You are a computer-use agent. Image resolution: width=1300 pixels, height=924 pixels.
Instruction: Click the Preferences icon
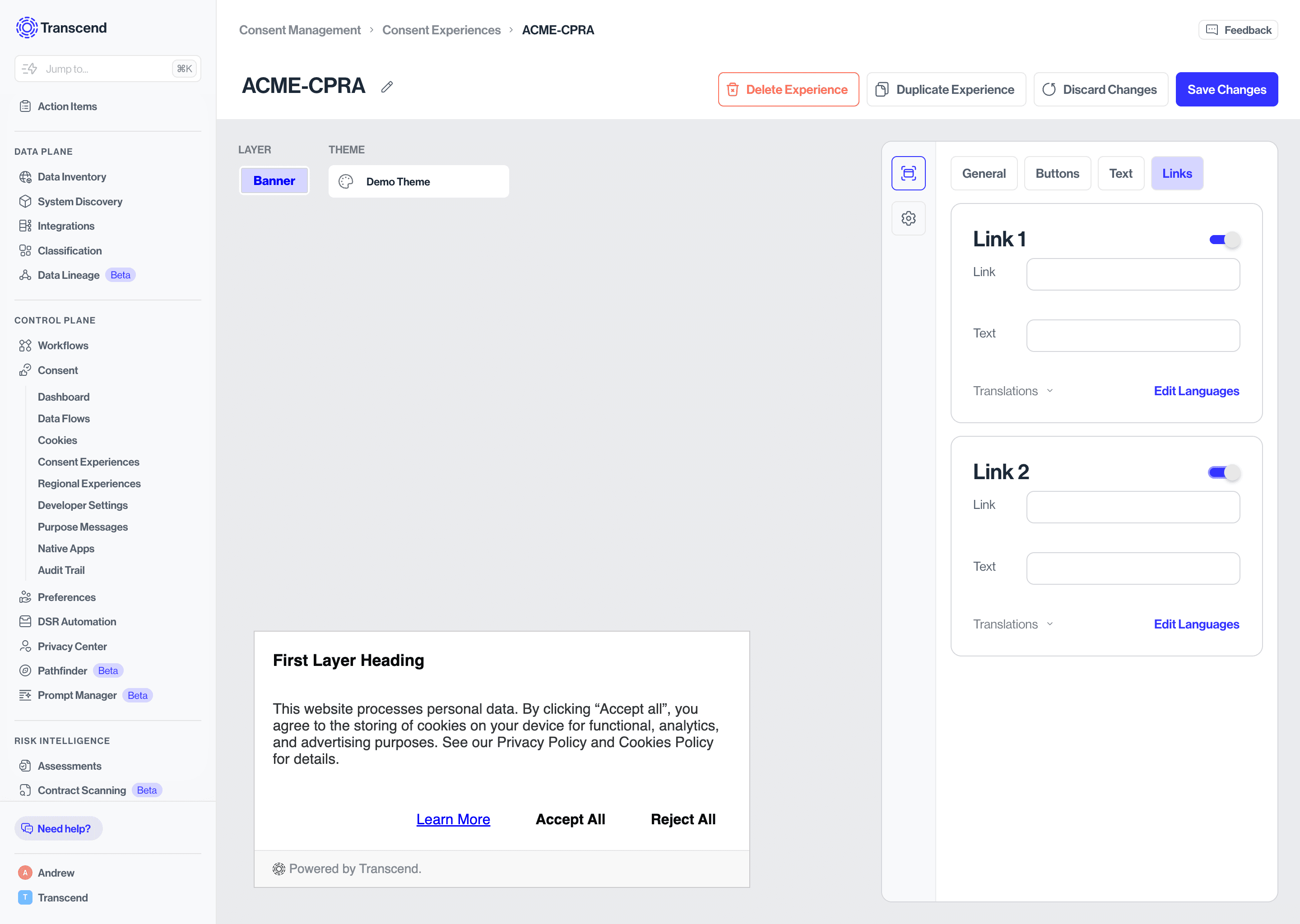click(25, 597)
